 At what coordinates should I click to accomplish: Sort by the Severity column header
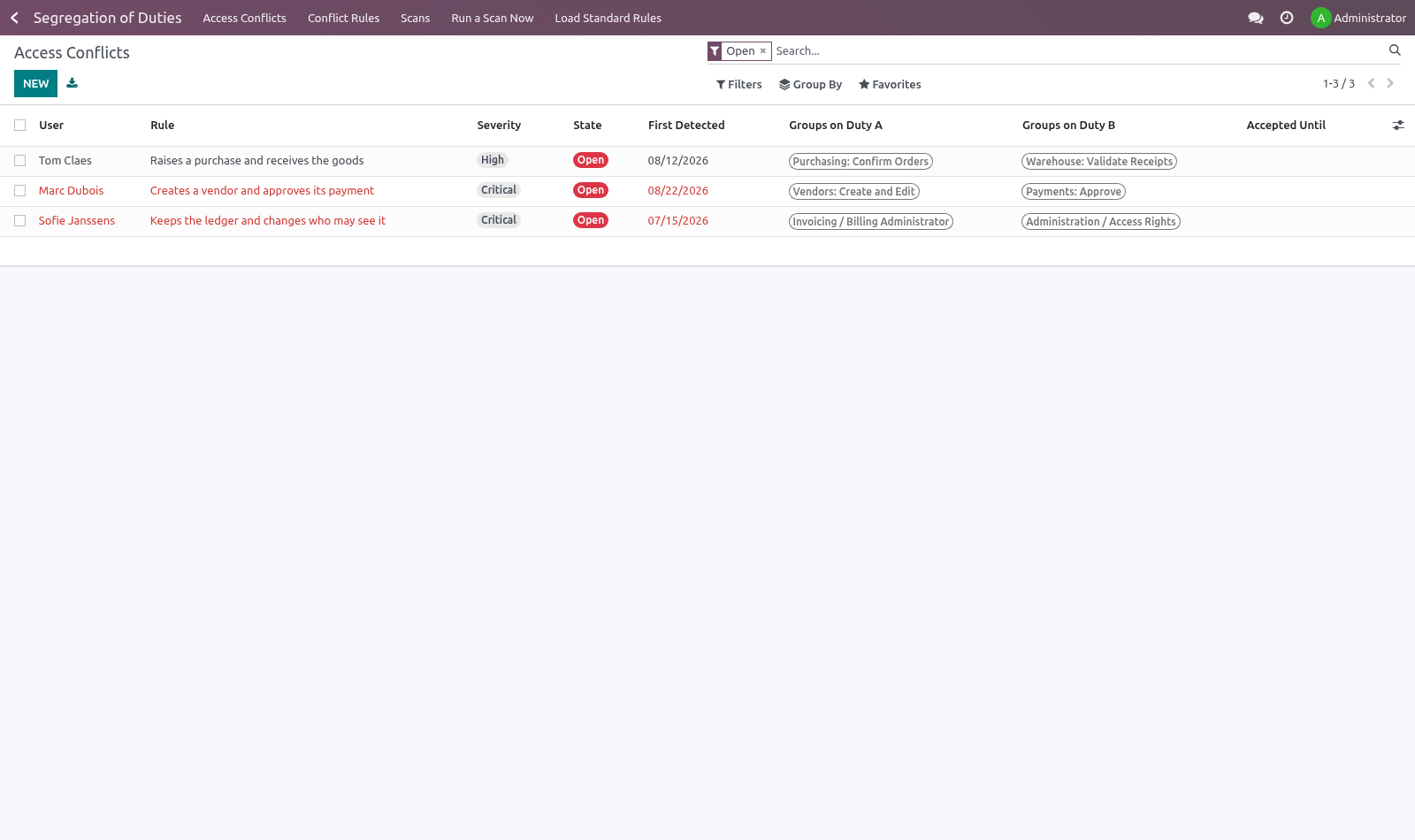tap(499, 126)
